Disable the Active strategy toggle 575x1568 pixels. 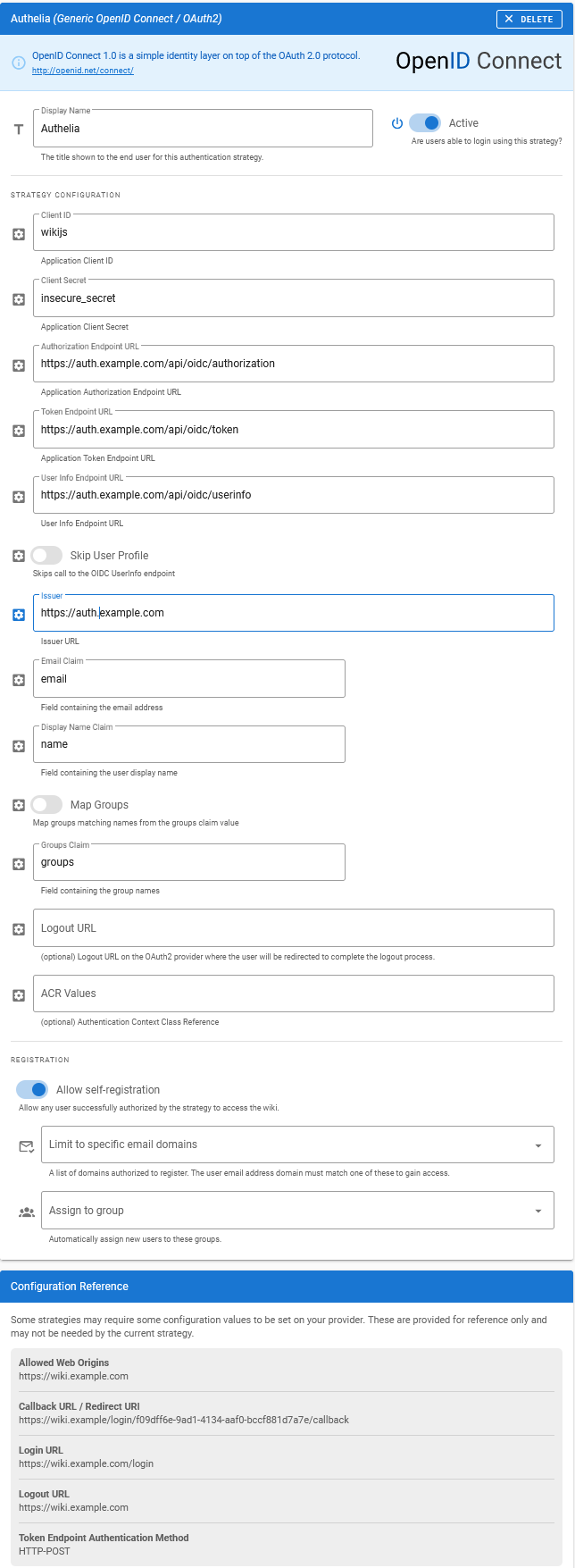(x=425, y=123)
